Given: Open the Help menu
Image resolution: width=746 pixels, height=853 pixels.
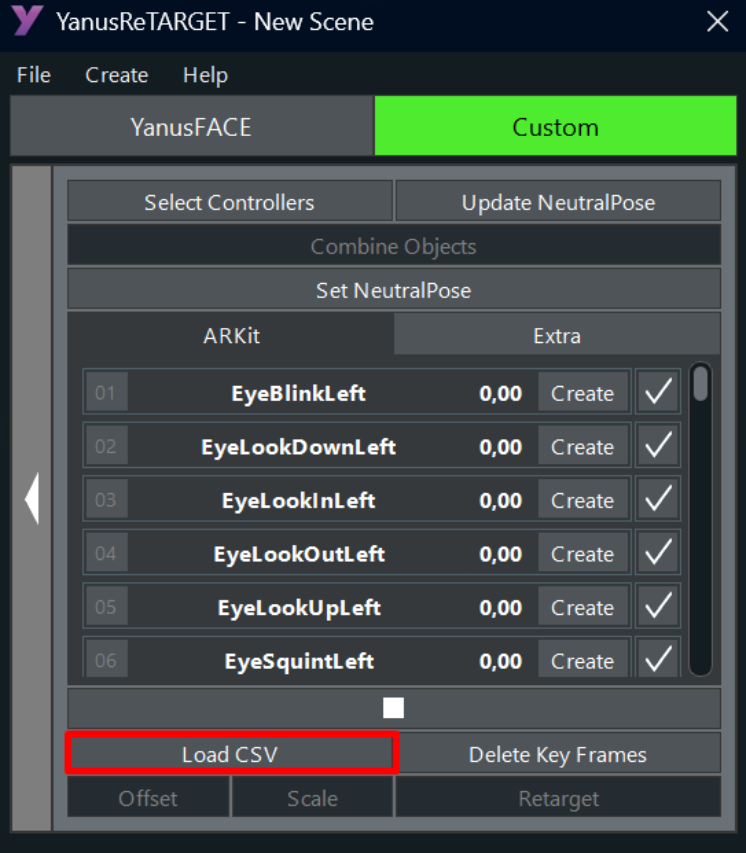Looking at the screenshot, I should [205, 75].
